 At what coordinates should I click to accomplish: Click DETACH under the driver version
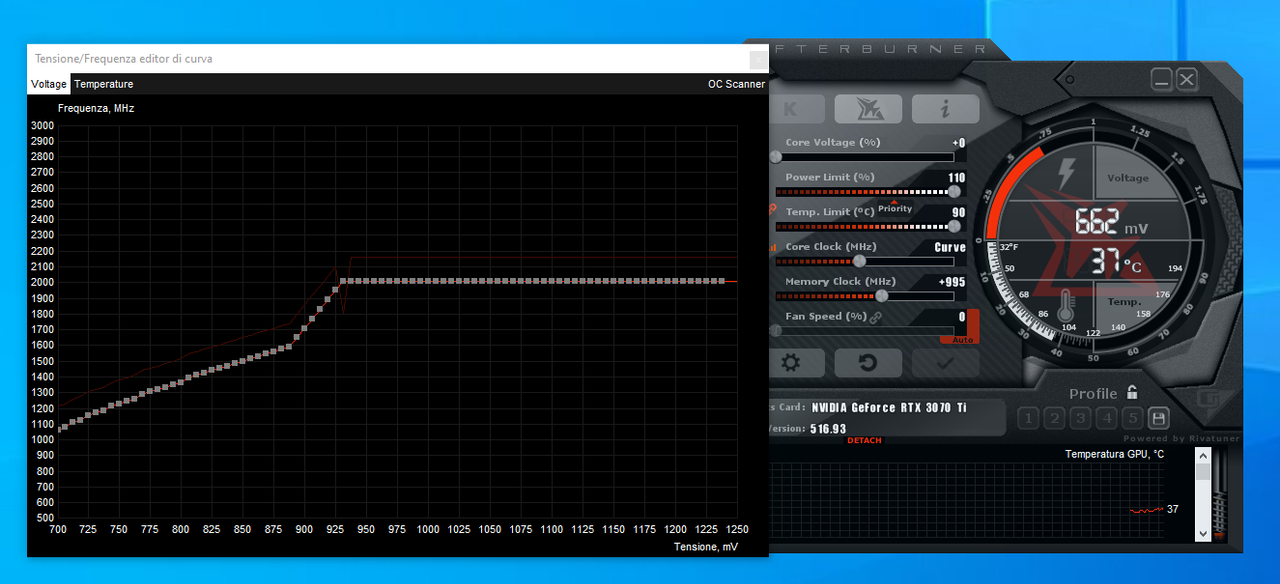click(x=864, y=441)
